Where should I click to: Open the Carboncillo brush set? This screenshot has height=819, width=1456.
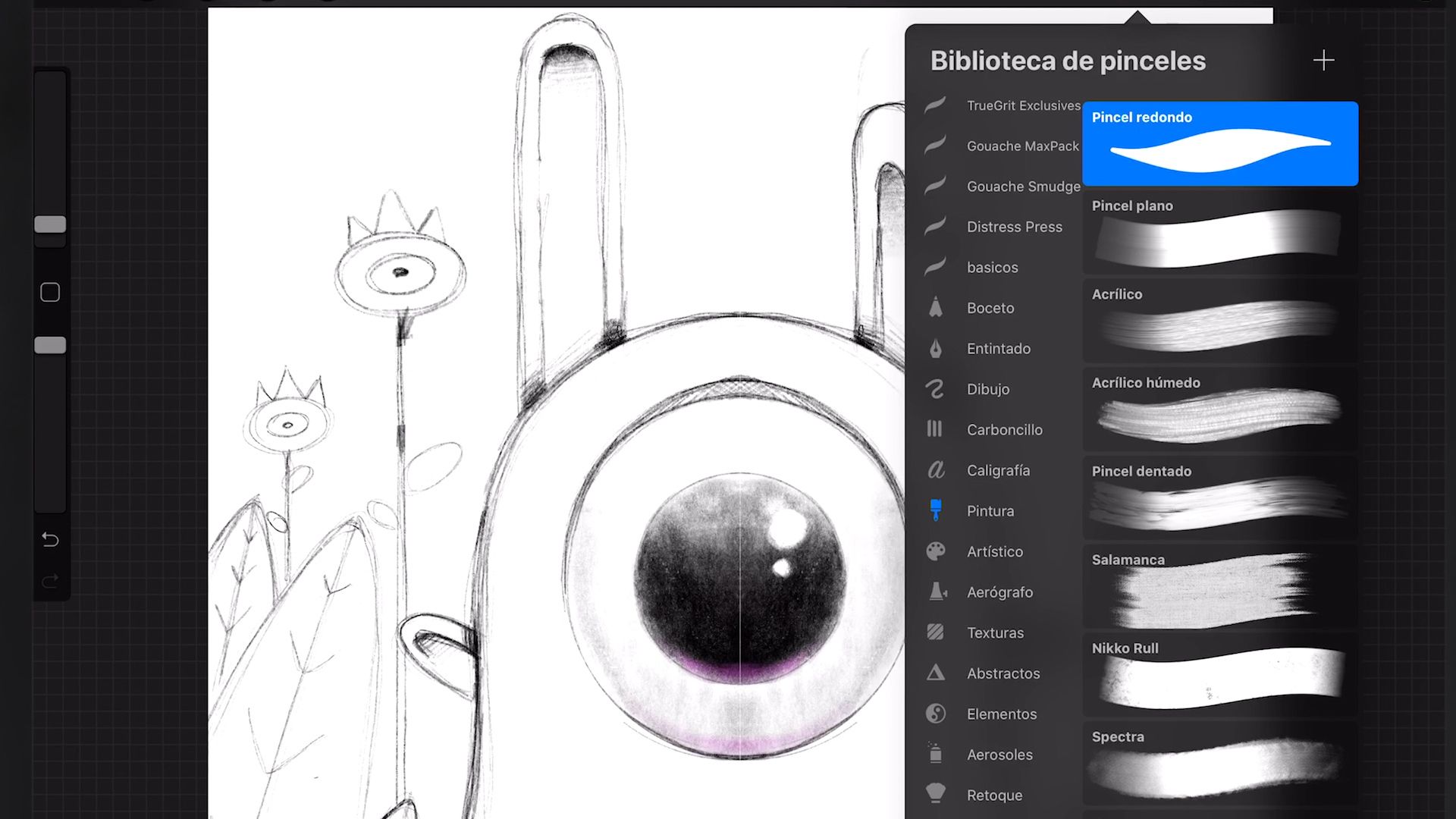click(1003, 430)
